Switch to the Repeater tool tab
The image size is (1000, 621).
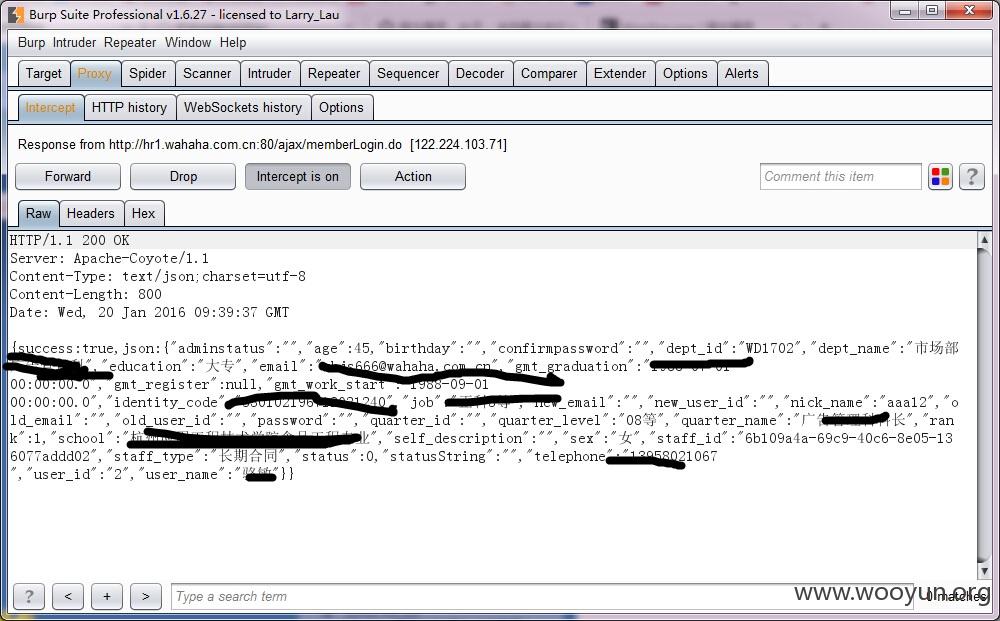pos(334,73)
